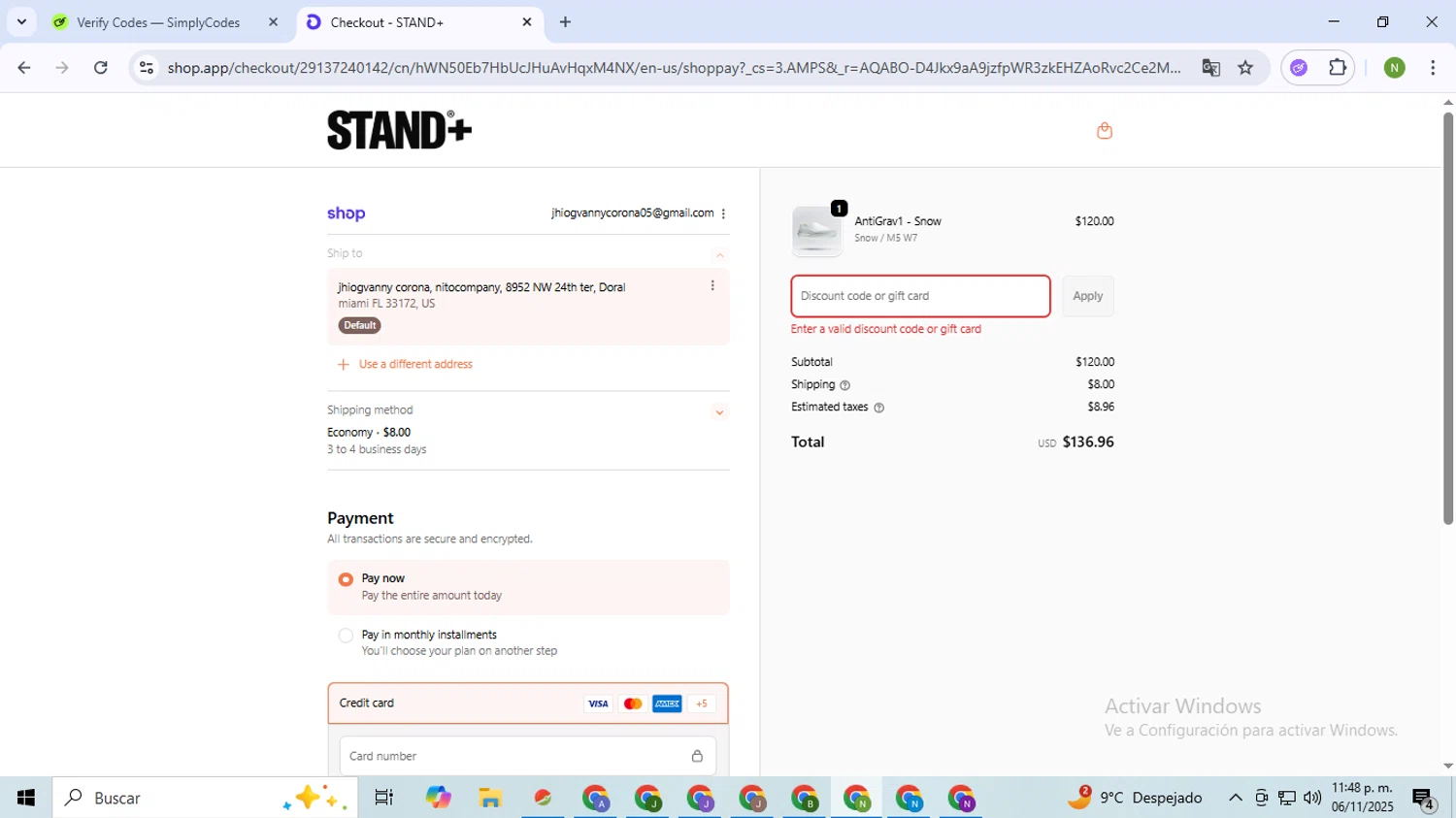View site information icon in address bar
Viewport: 1456px width, 818px height.
click(x=147, y=68)
